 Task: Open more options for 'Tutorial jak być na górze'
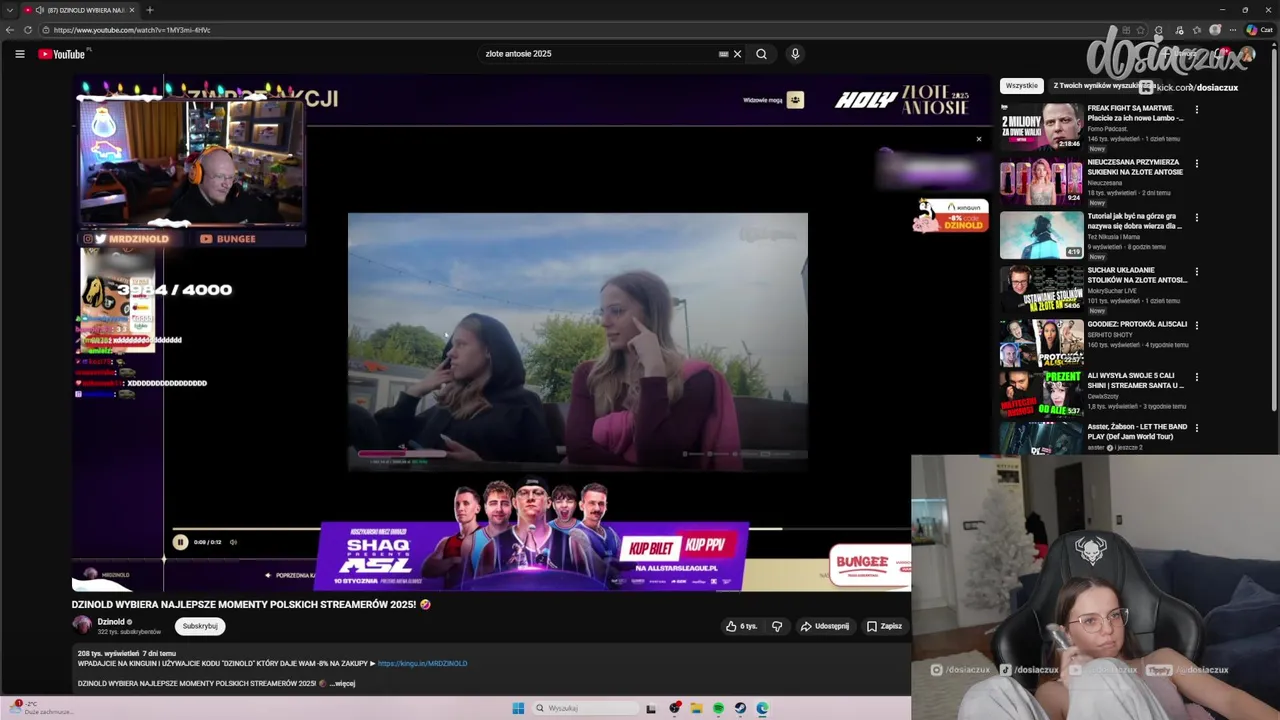pyautogui.click(x=1197, y=217)
